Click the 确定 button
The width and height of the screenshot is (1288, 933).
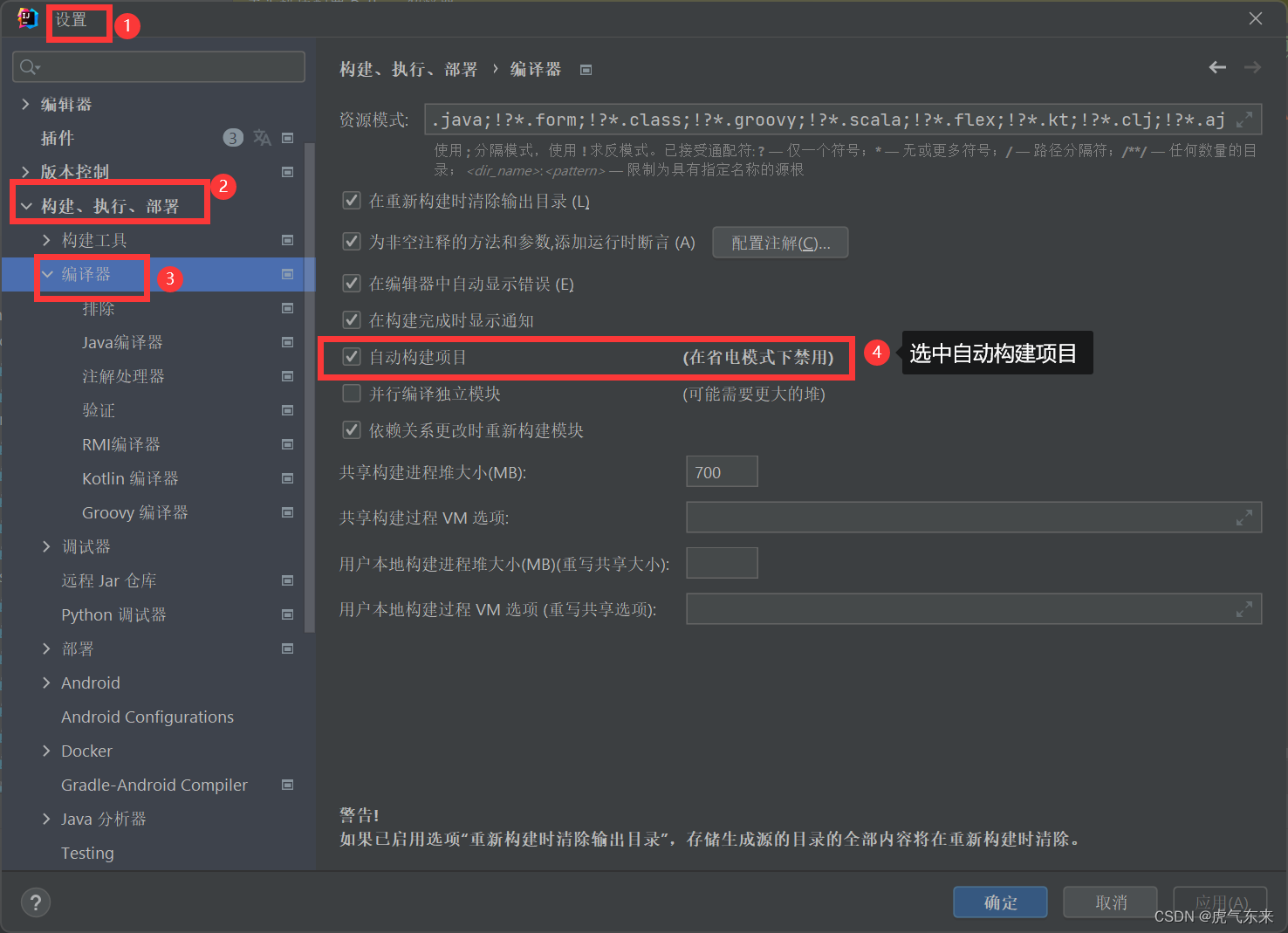click(1000, 902)
